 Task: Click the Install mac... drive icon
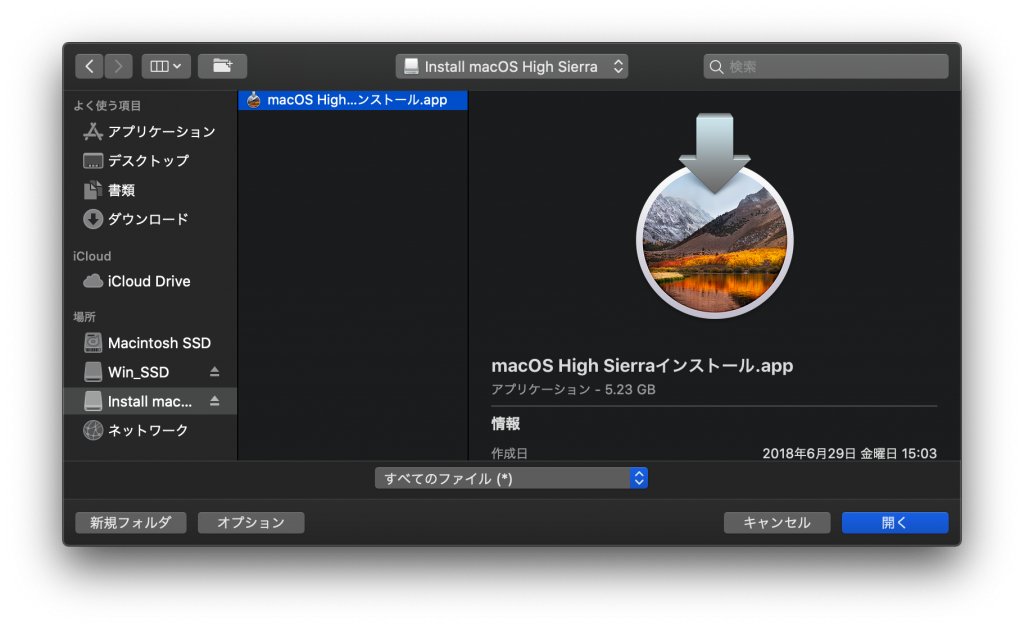(x=93, y=401)
